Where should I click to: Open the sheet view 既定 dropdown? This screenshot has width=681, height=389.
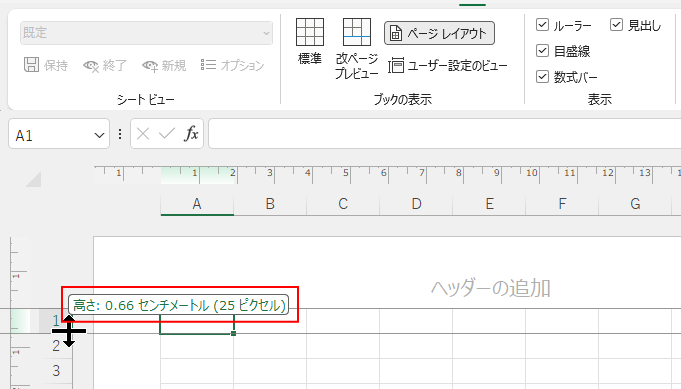pyautogui.click(x=146, y=33)
